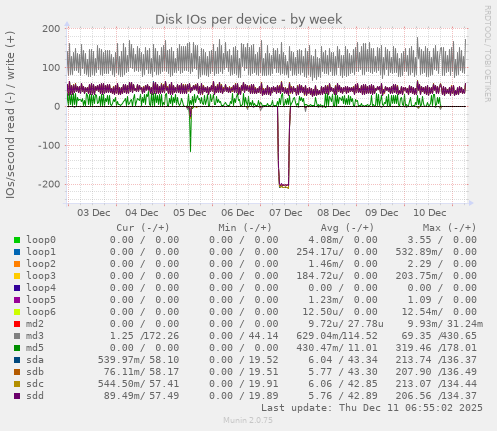Click the loop4 dark blue legend swatch
Image resolution: width=497 pixels, height=431 pixels.
click(17, 288)
